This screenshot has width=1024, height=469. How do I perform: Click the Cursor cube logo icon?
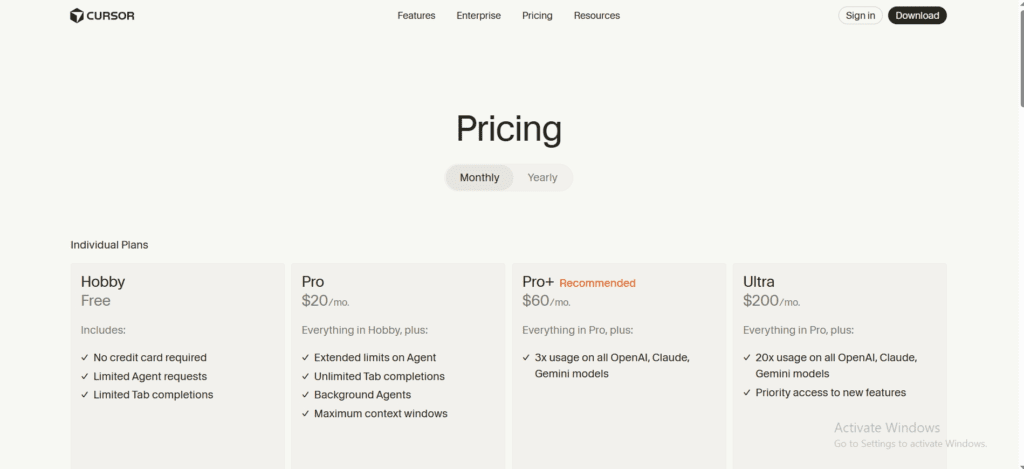tap(77, 15)
